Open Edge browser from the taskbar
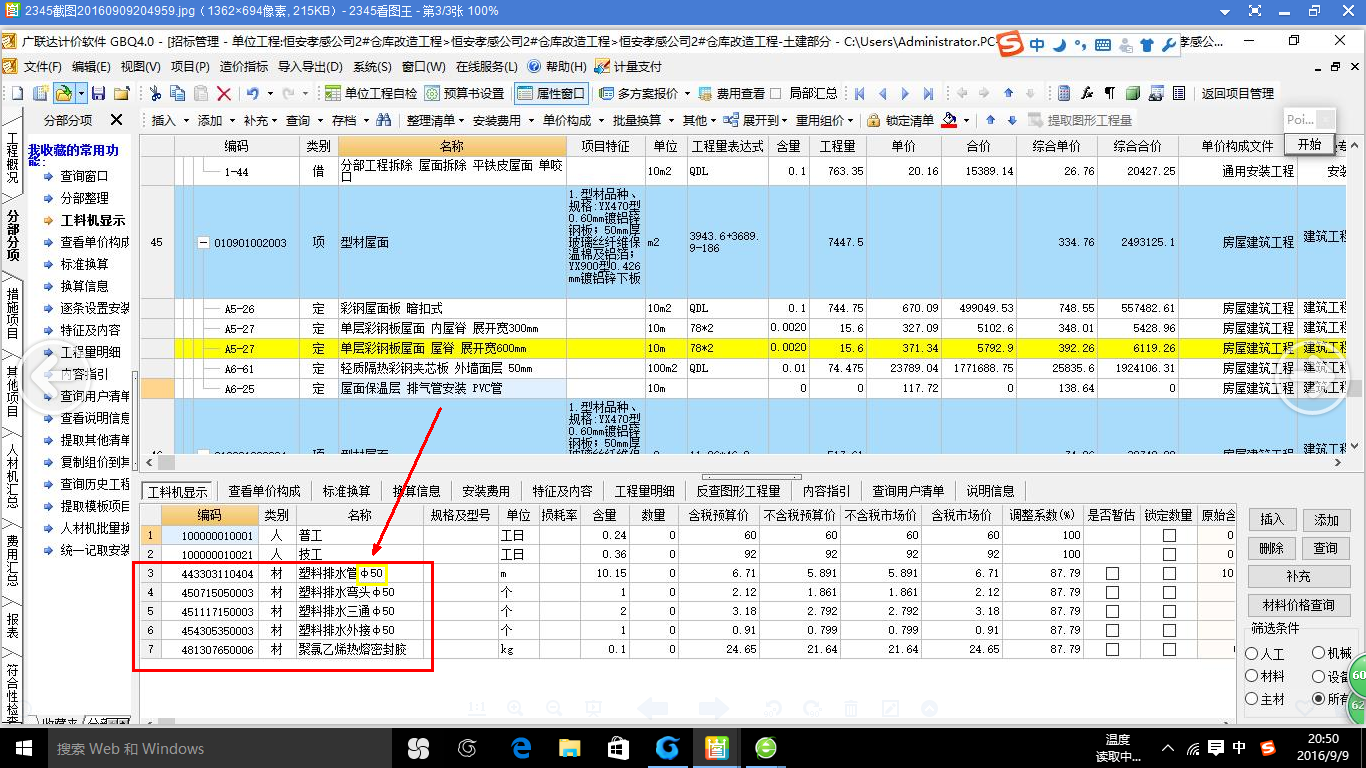Image resolution: width=1366 pixels, height=768 pixels. (521, 747)
